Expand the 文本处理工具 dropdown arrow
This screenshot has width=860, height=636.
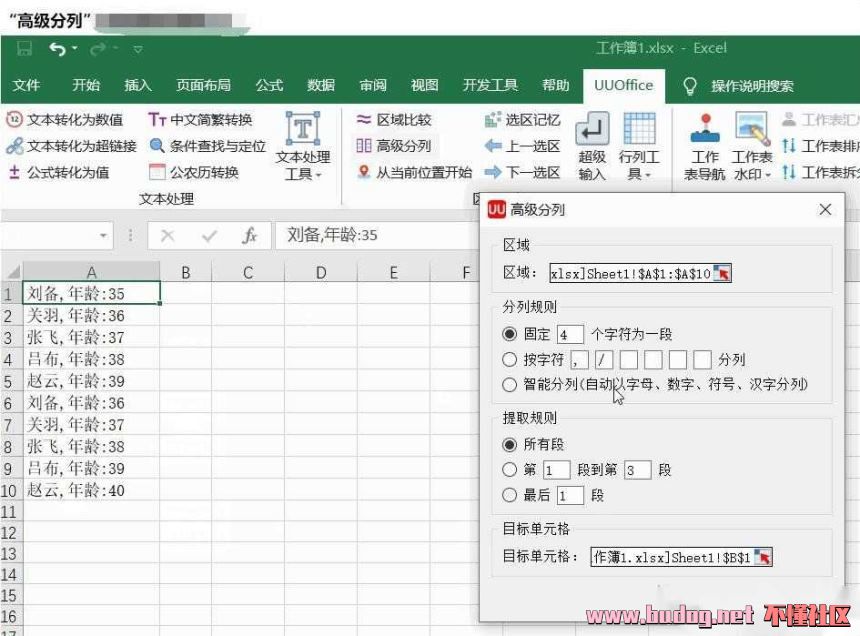(318, 176)
